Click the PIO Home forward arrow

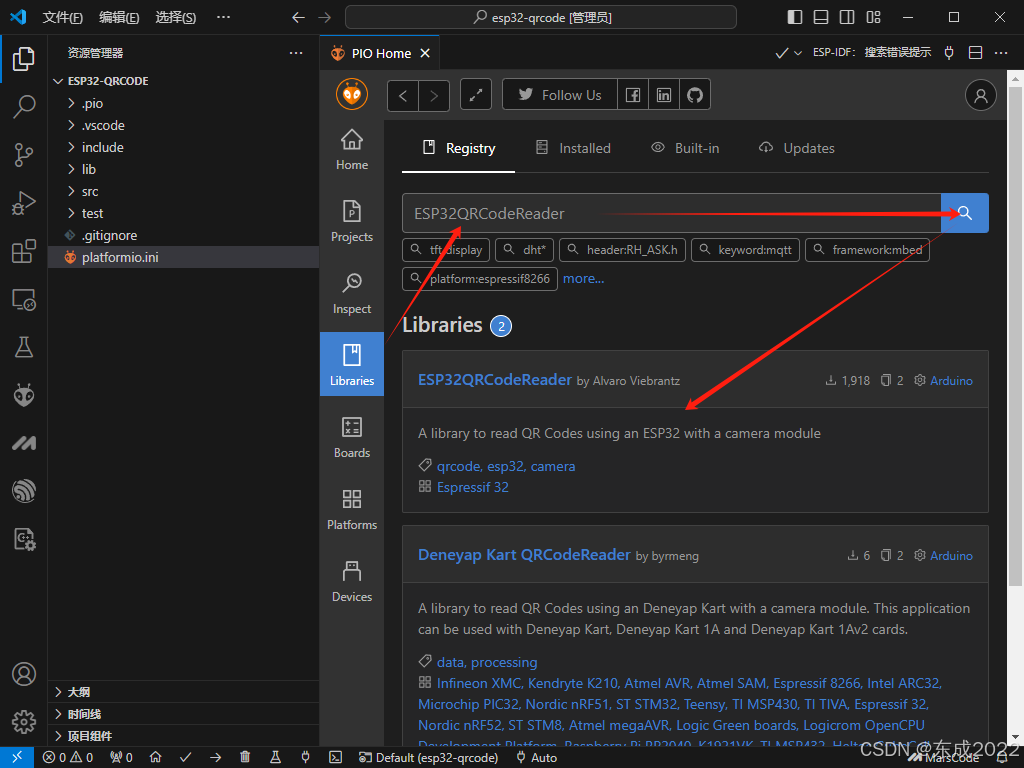click(x=434, y=96)
